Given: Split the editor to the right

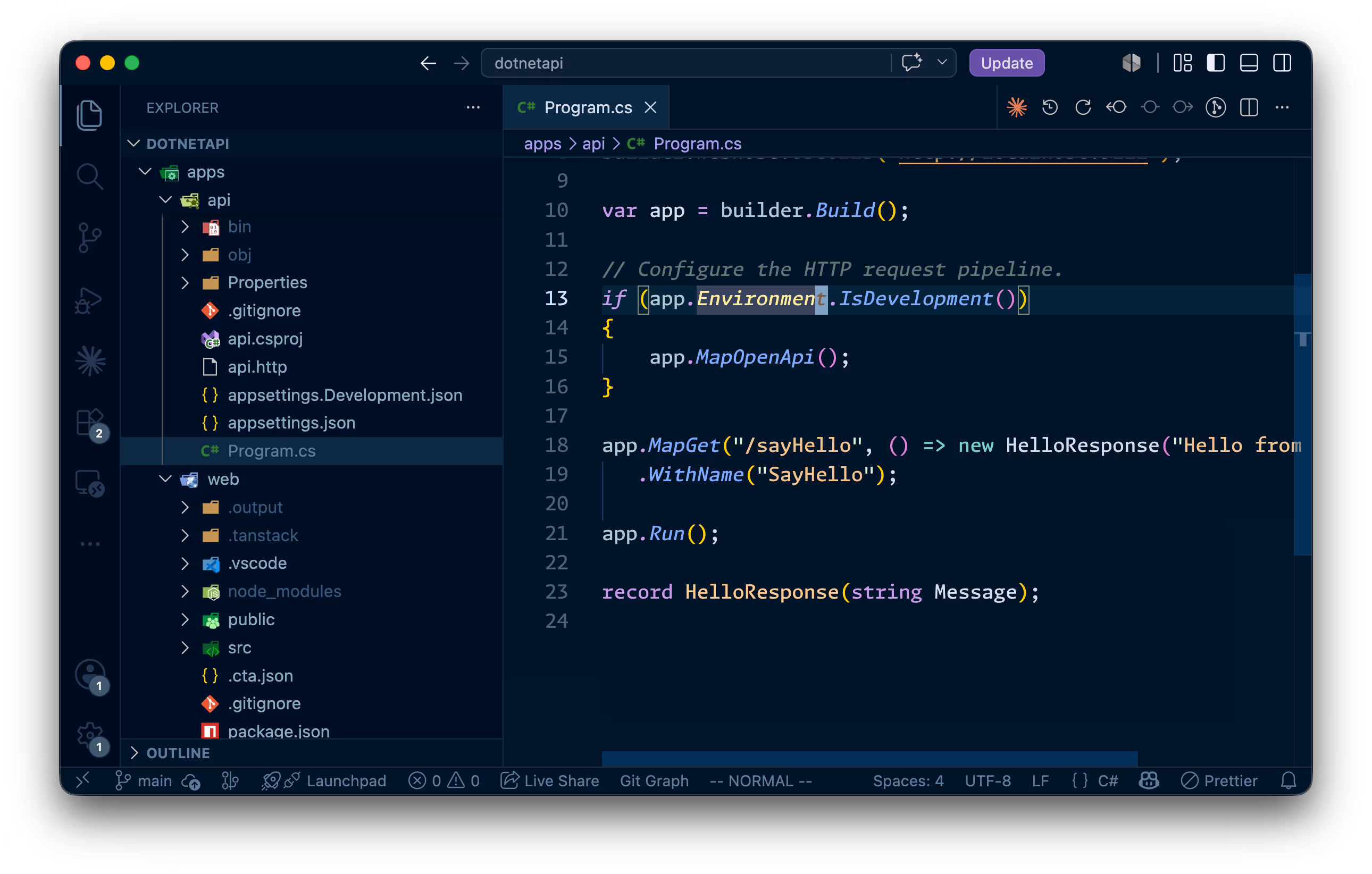Looking at the screenshot, I should 1249,107.
